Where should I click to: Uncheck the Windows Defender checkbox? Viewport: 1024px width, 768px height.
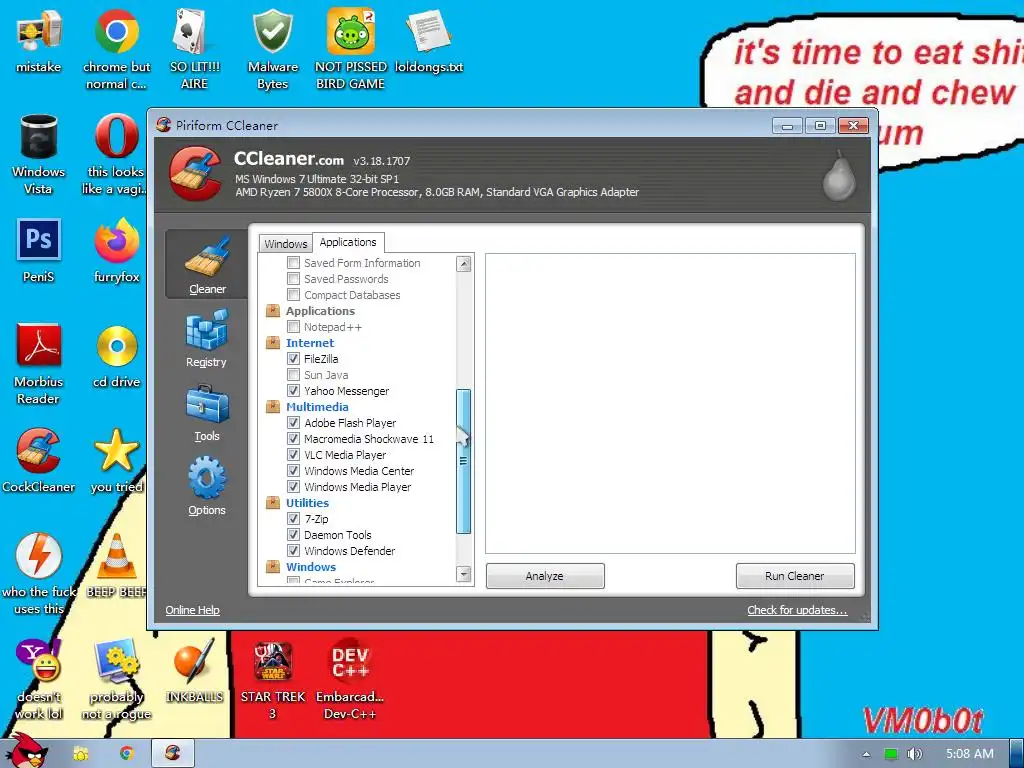click(294, 551)
